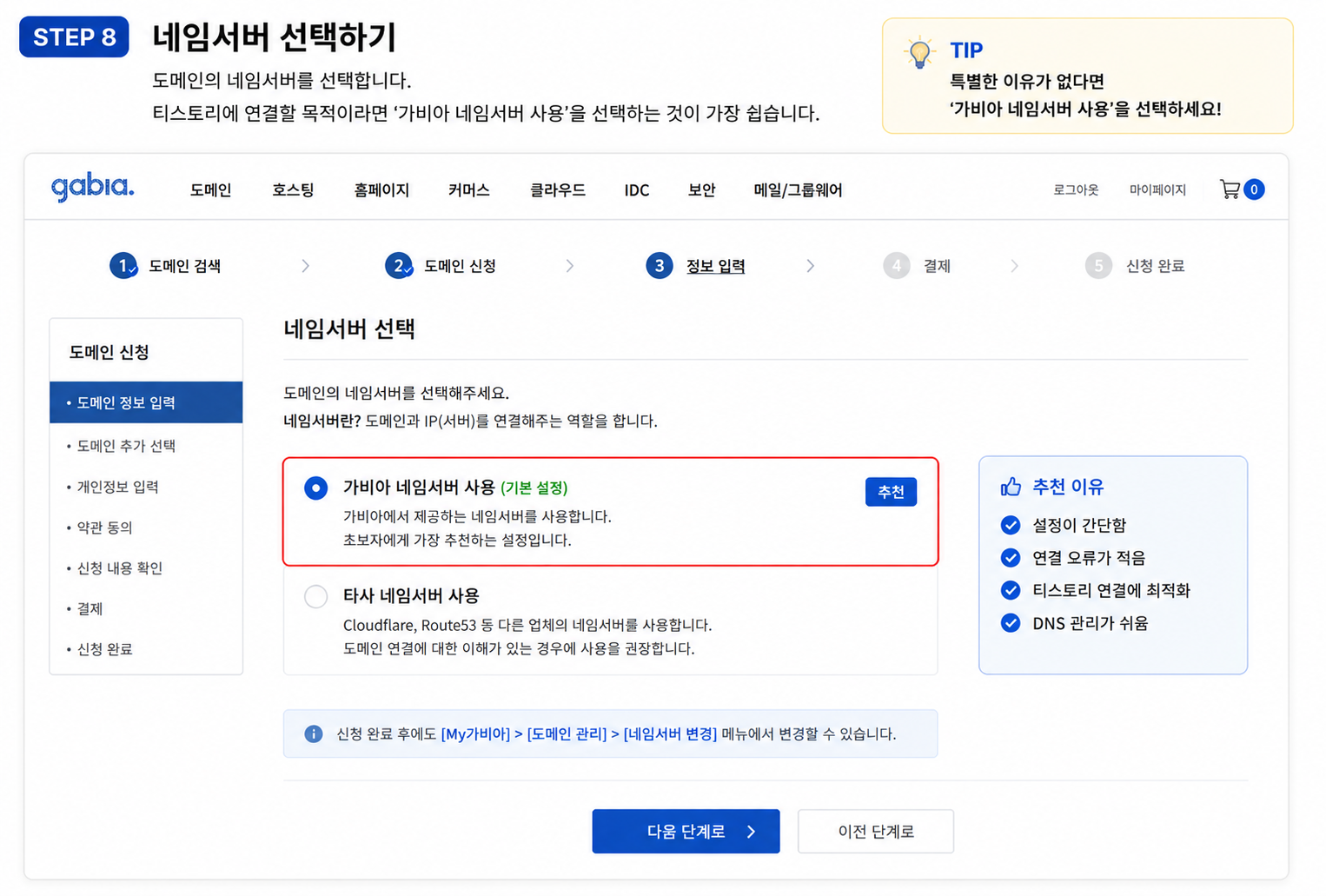The image size is (1326, 896).
Task: Click the chevron after 정보 입력 step
Action: point(810,266)
